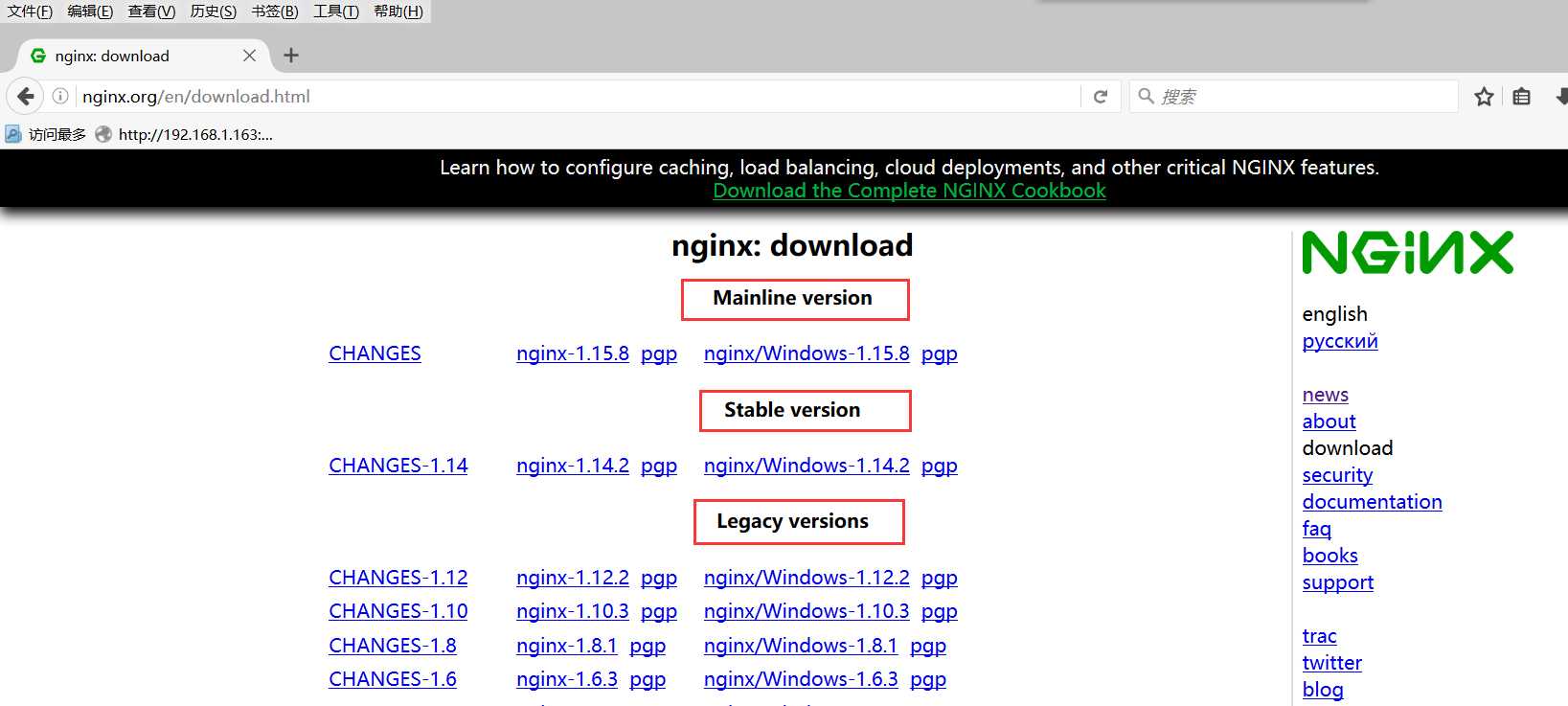Download nginx/Windows-1.6.3
Image resolution: width=1568 pixels, height=706 pixels.
point(801,679)
